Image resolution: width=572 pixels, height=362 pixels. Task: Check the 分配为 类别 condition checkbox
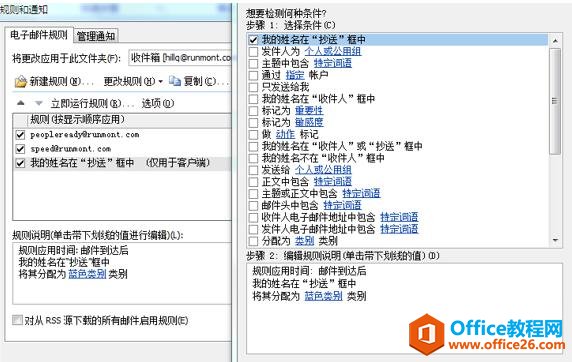click(x=253, y=241)
